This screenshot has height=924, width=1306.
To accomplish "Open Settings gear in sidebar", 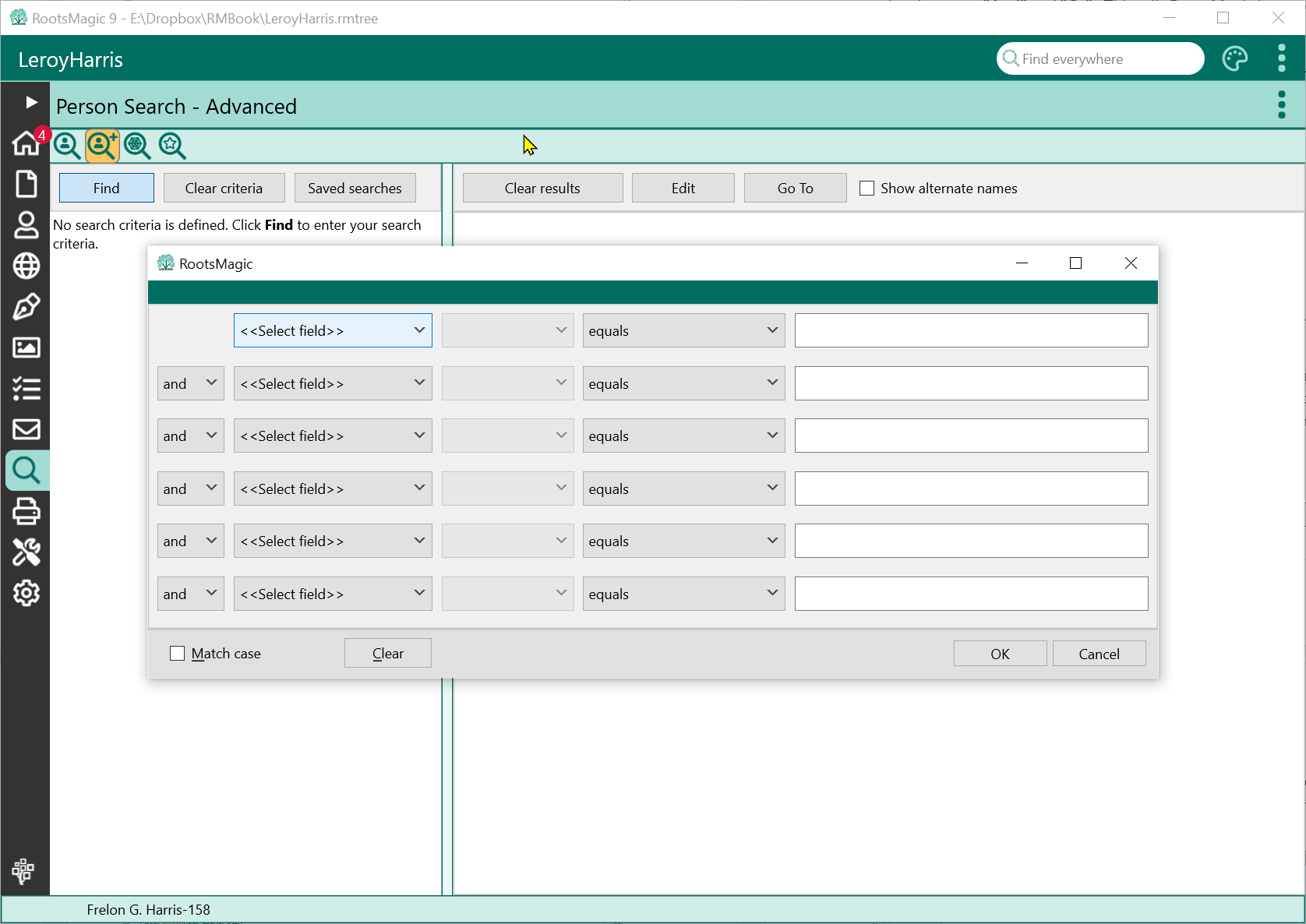I will tap(26, 593).
